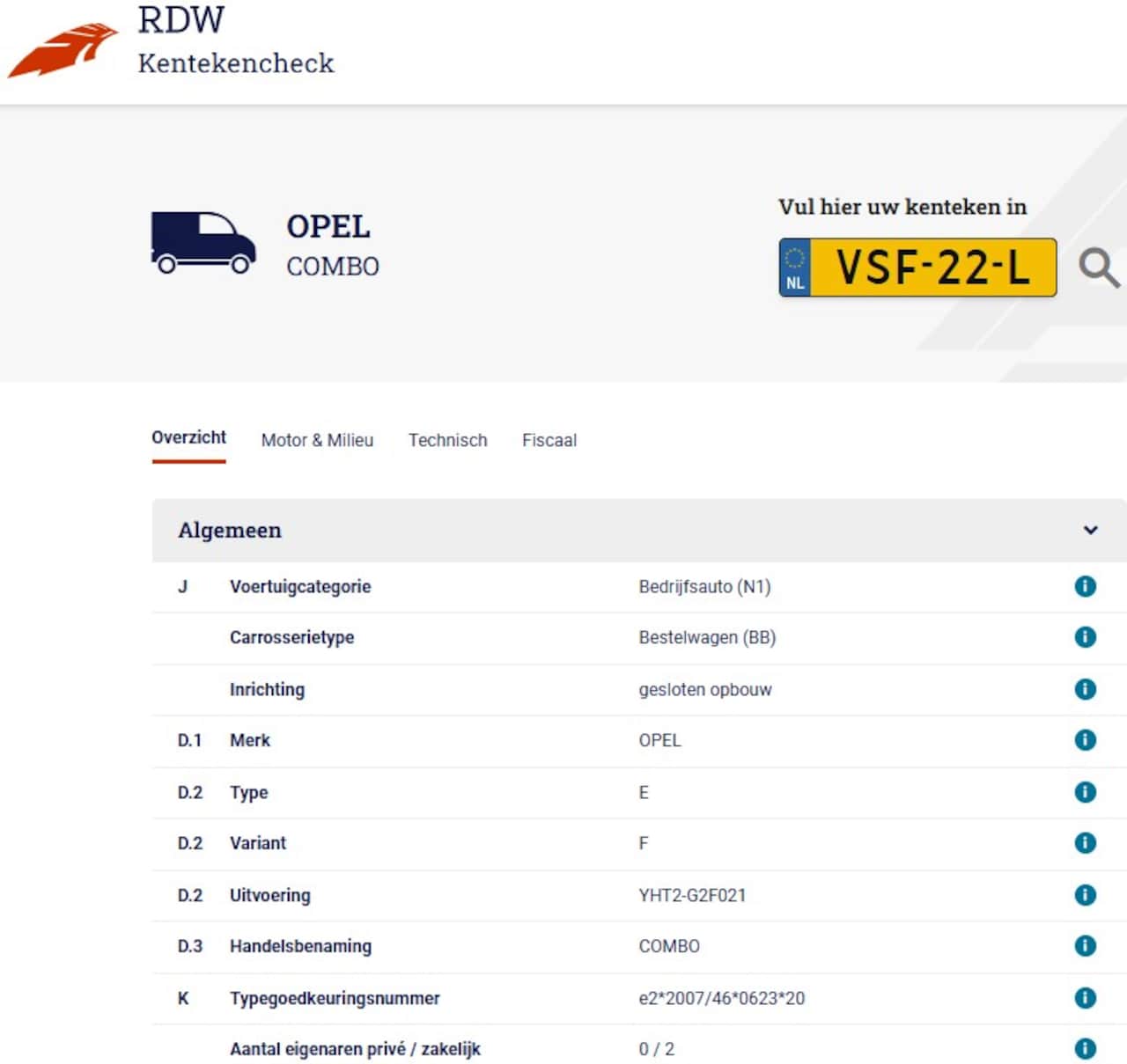Viewport: 1127px width, 1064px height.
Task: Click the Algemeen section header
Action: coord(230,530)
